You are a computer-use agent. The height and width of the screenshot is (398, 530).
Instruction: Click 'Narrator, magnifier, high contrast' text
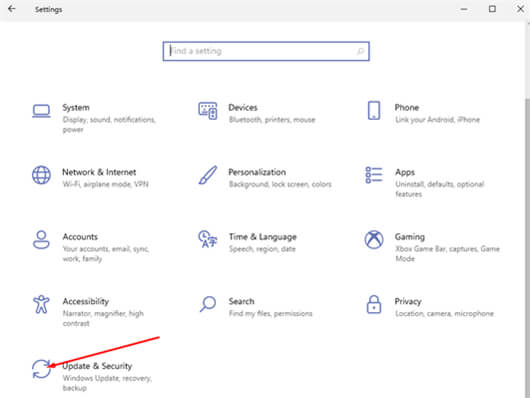(103, 319)
